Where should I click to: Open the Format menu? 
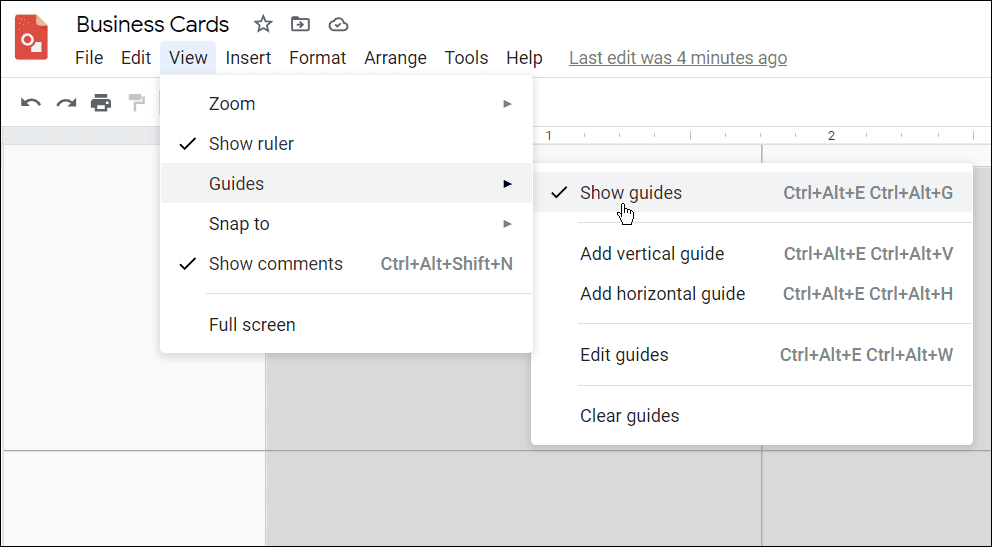(x=318, y=58)
